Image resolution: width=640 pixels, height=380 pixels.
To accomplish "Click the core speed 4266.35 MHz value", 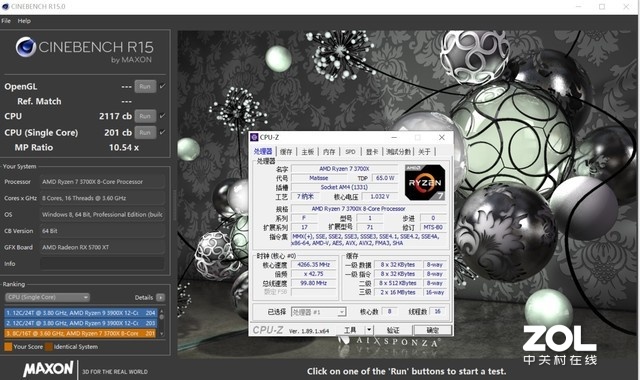I will click(x=313, y=264).
